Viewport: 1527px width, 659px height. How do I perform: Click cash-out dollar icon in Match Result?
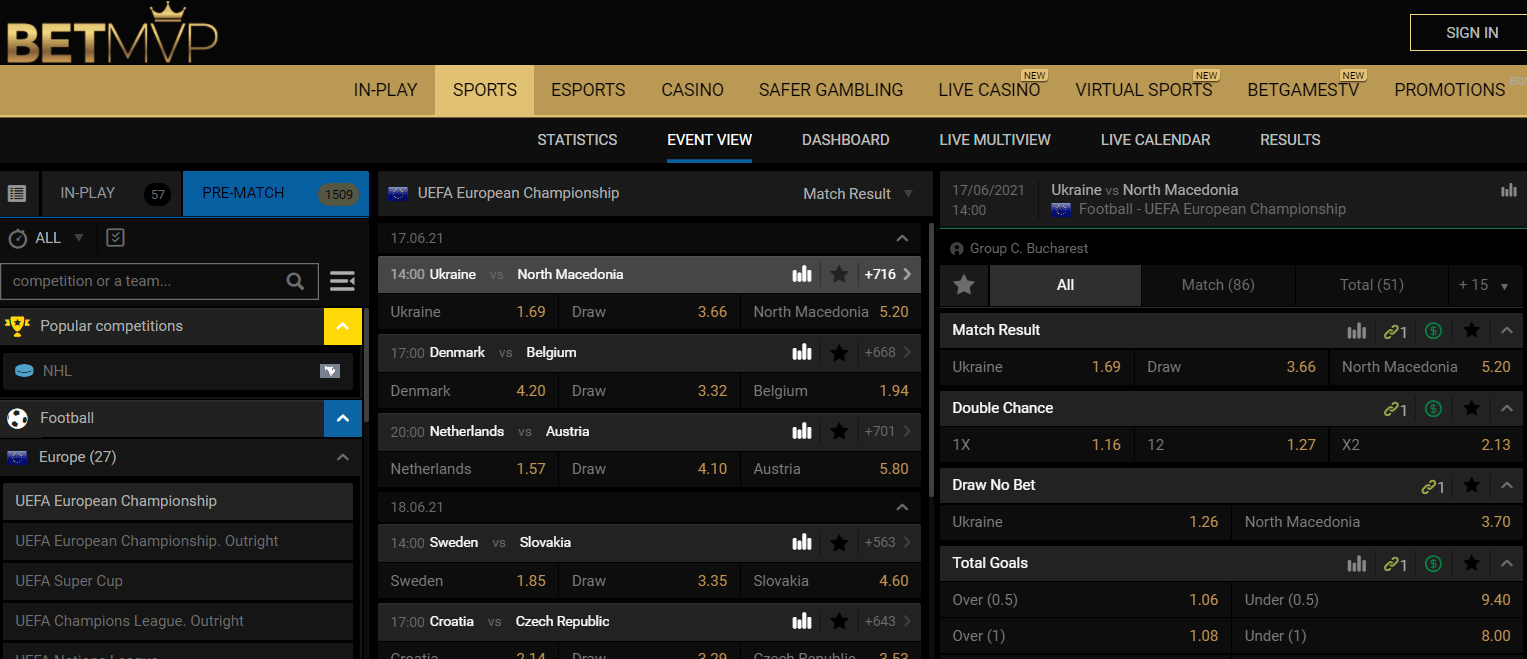tap(1433, 331)
